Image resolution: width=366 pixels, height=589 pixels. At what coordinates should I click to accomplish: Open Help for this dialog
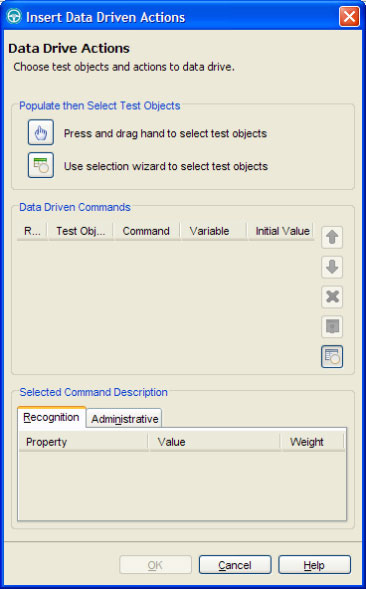point(314,565)
